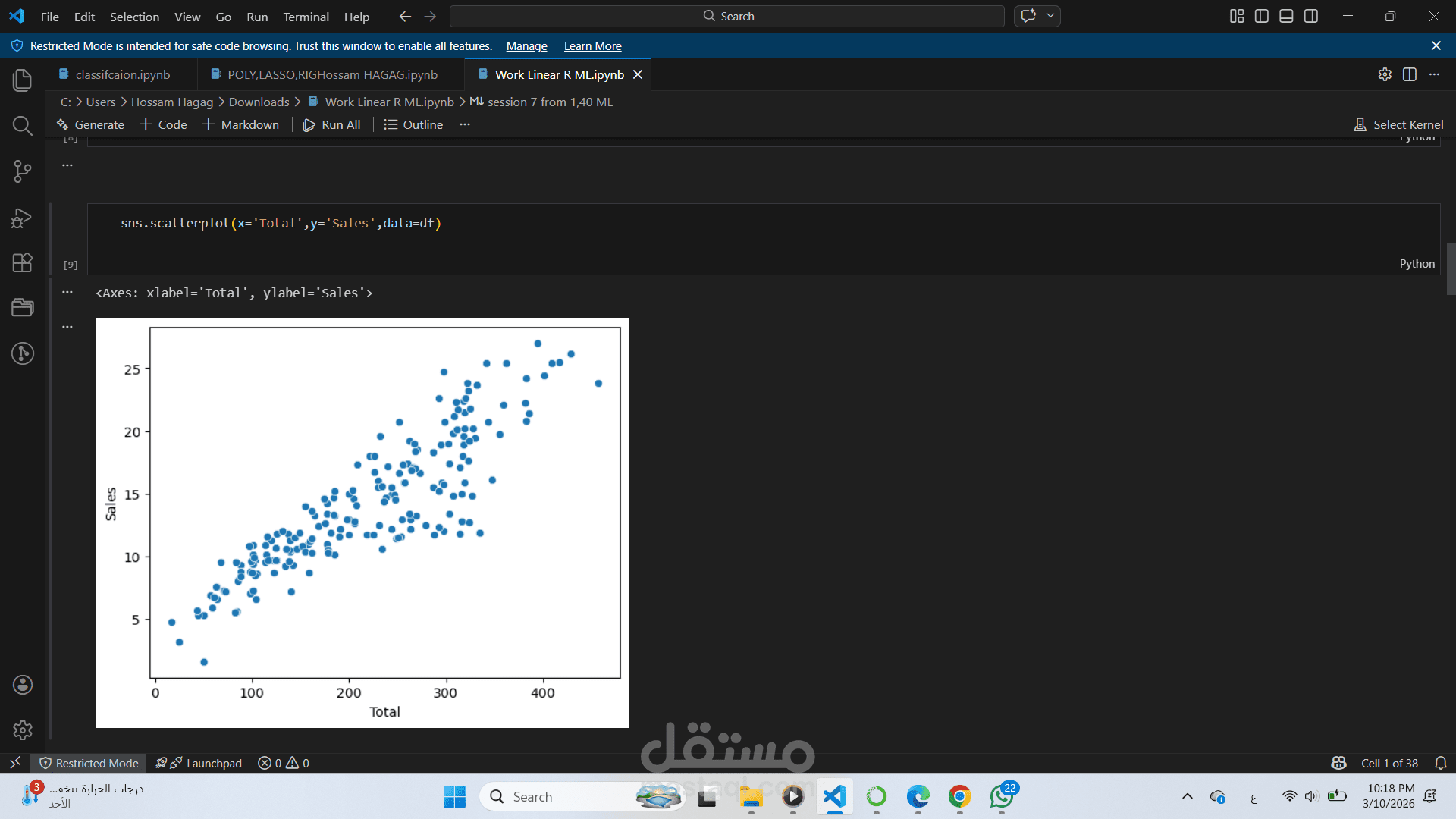Toggle the Primary Side Bar layout button
The image size is (1456, 819).
(1262, 16)
